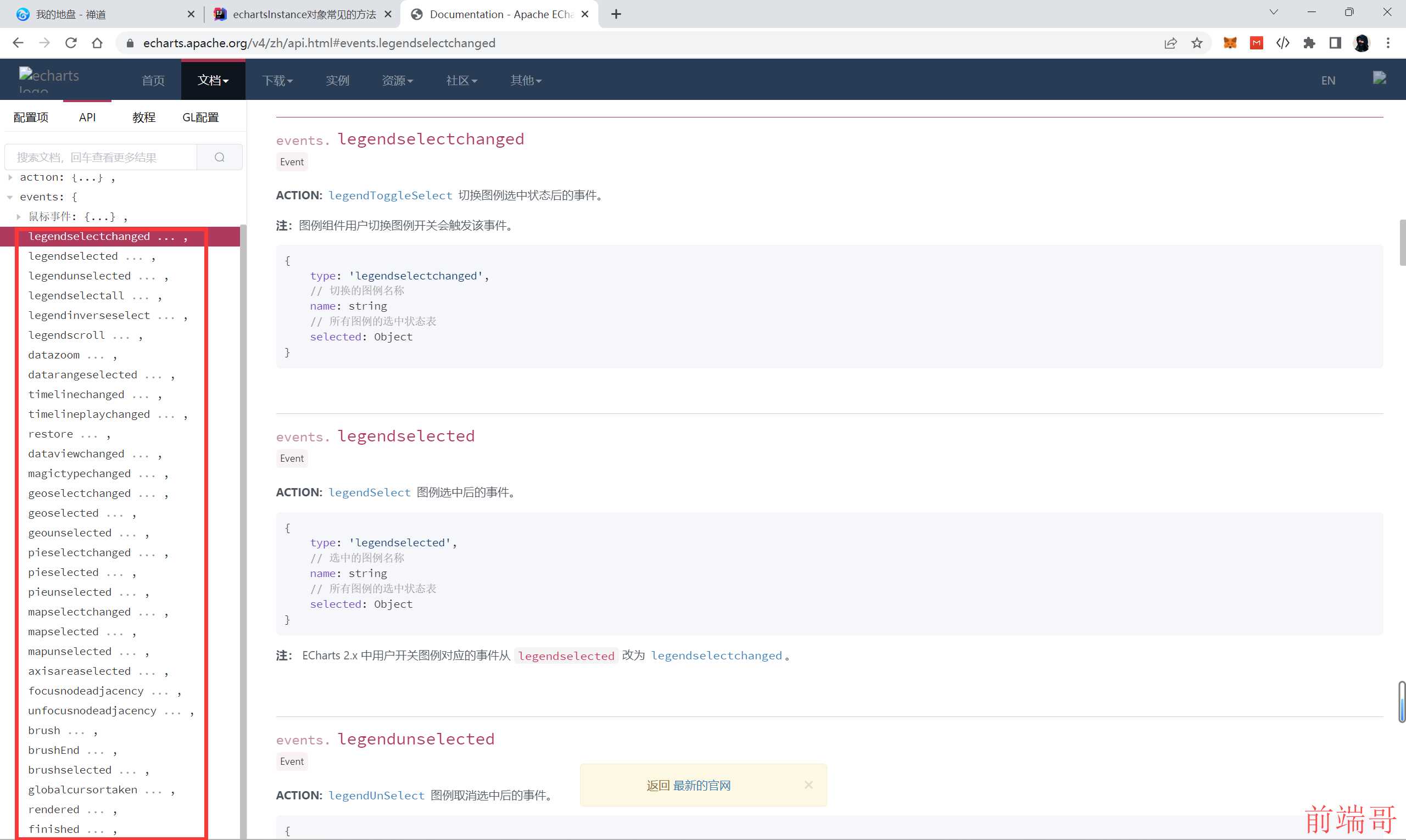Expand the action: {...} tree node
Screen dimensions: 1406x840
(10, 177)
